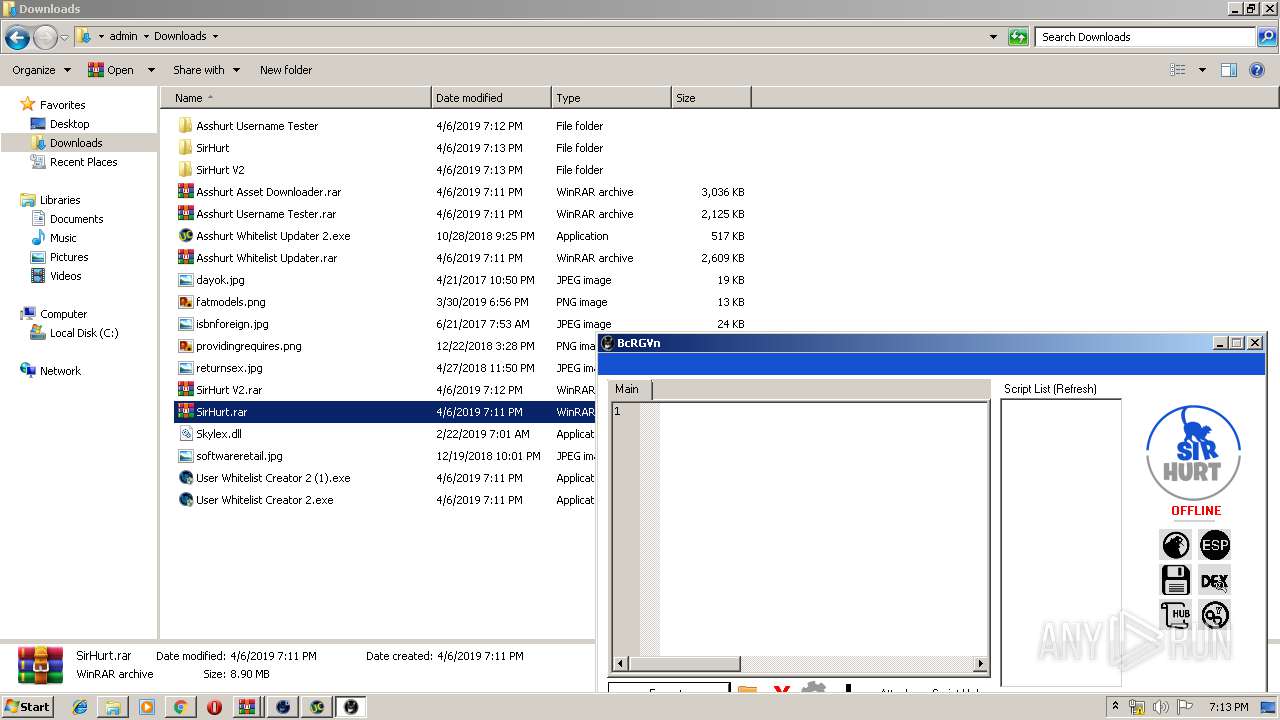Click the Action Center flag tray icon
The image size is (1280, 720).
[1185, 707]
